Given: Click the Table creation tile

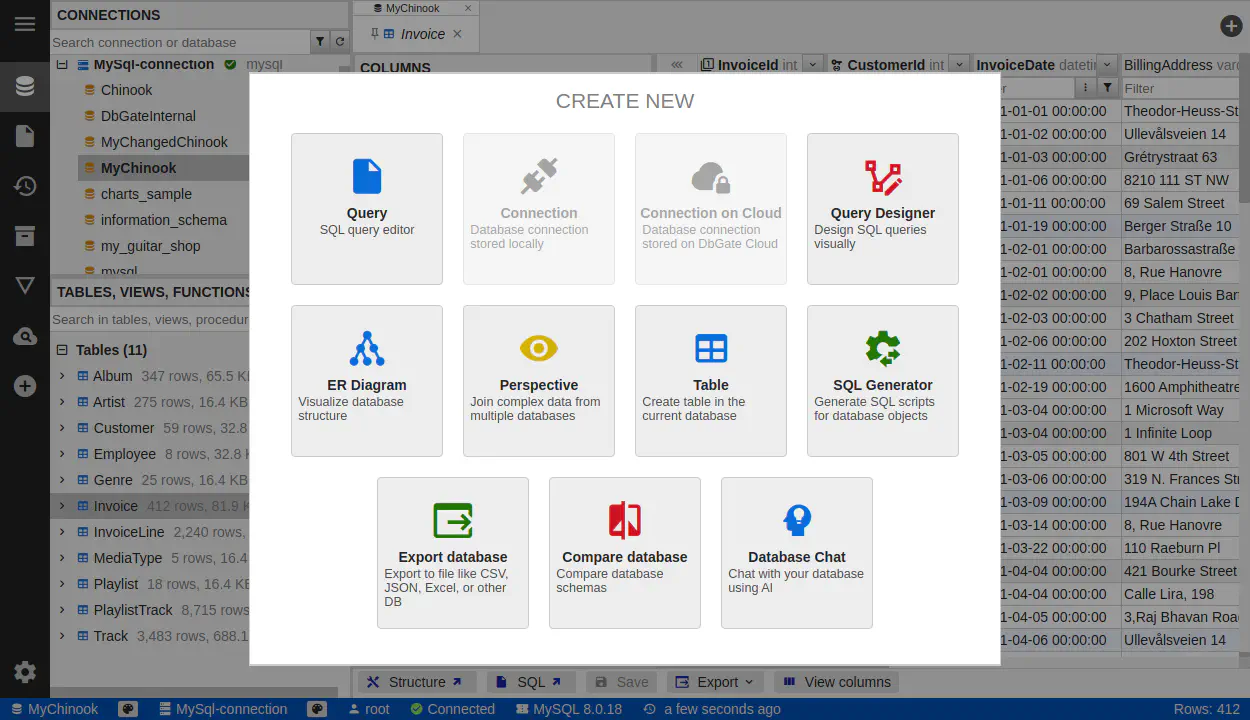Looking at the screenshot, I should click(711, 380).
